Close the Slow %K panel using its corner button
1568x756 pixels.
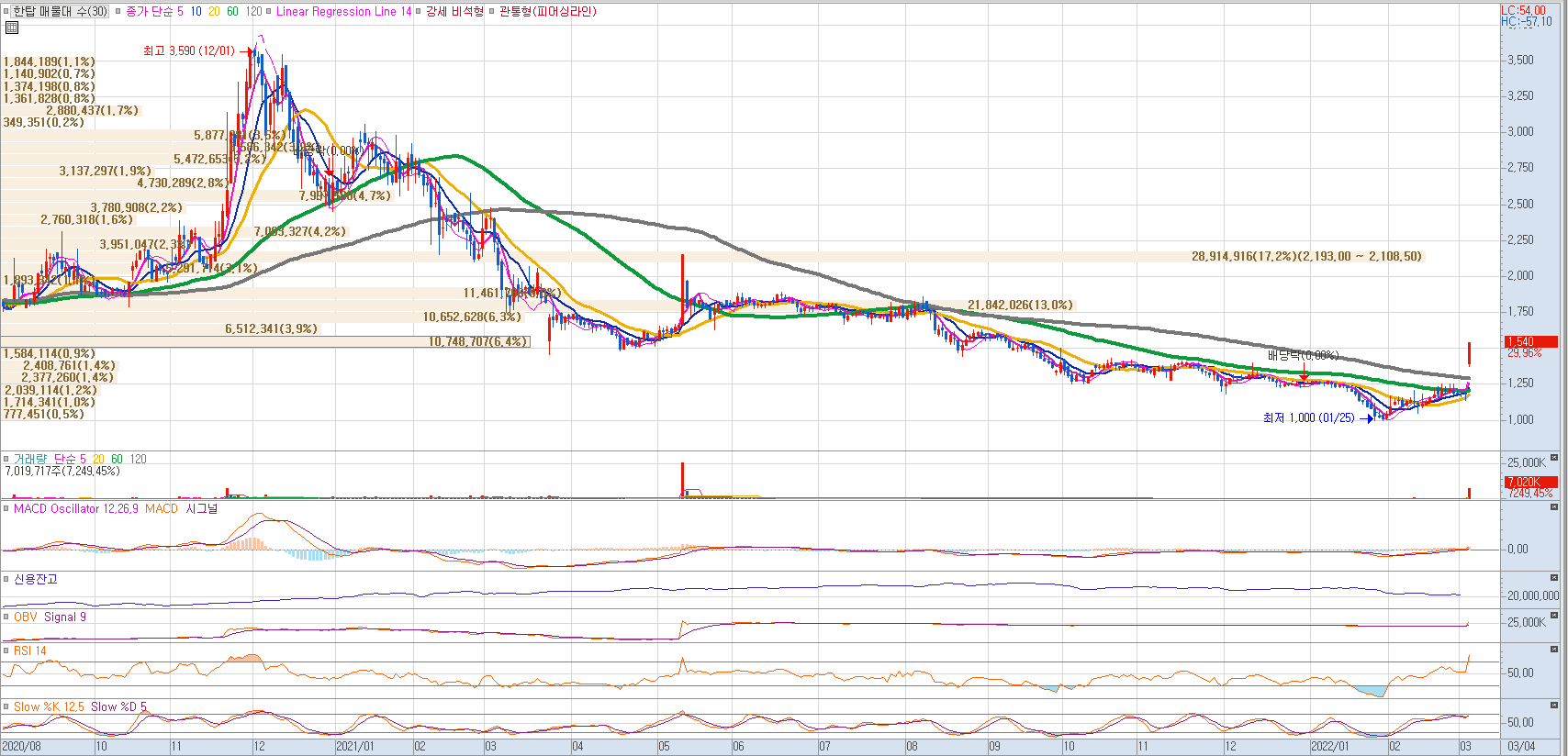tap(1554, 705)
